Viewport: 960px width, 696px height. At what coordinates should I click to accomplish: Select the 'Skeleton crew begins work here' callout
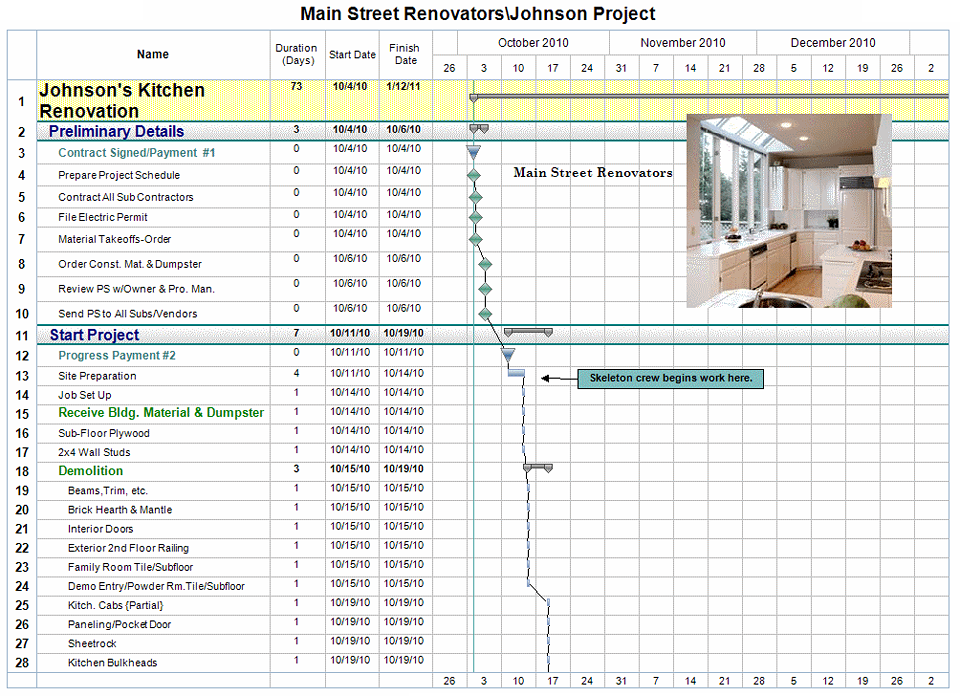tap(670, 378)
